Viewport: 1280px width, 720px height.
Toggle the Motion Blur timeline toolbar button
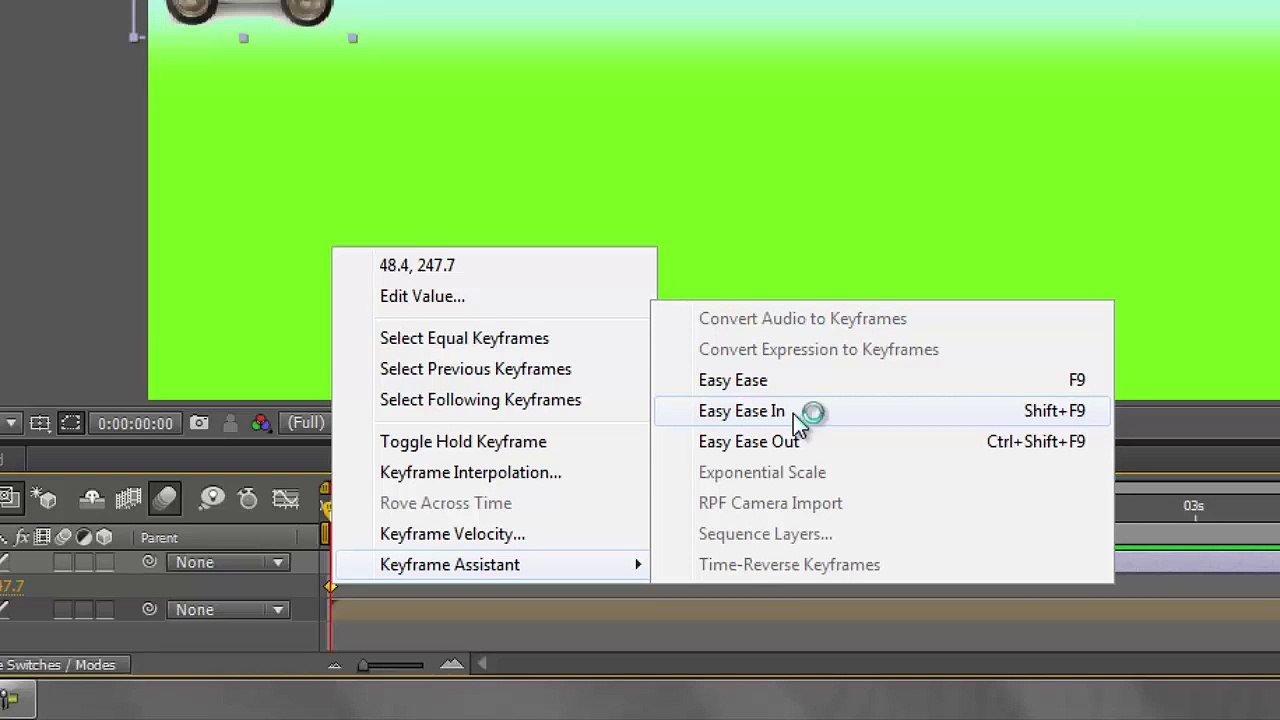tap(165, 498)
